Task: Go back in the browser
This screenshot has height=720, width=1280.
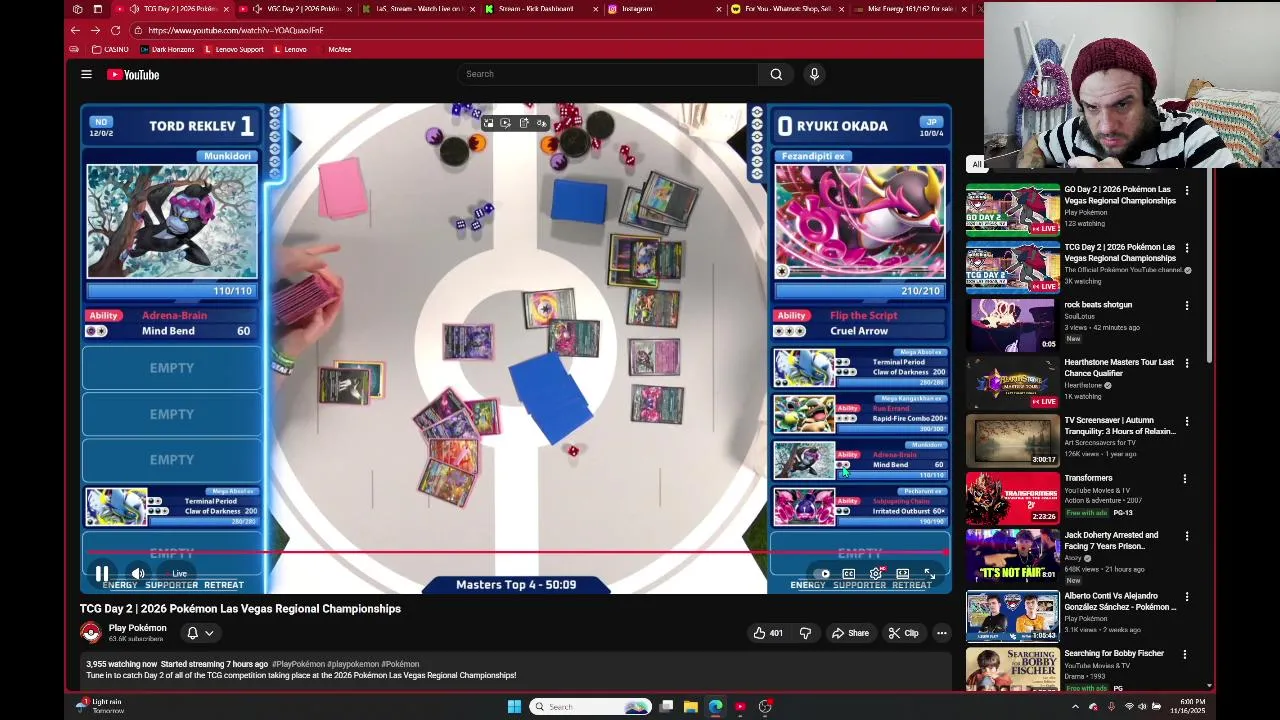Action: (75, 30)
